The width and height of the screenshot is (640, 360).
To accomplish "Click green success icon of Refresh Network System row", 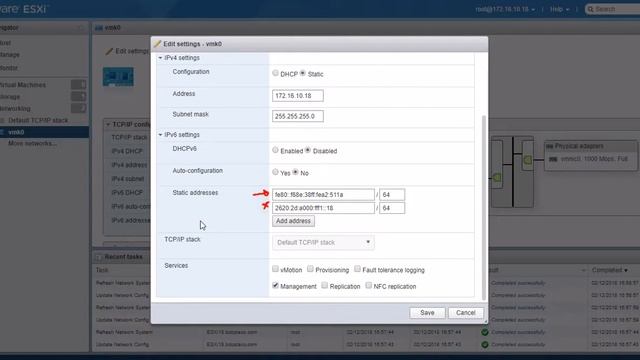I will [485, 332].
